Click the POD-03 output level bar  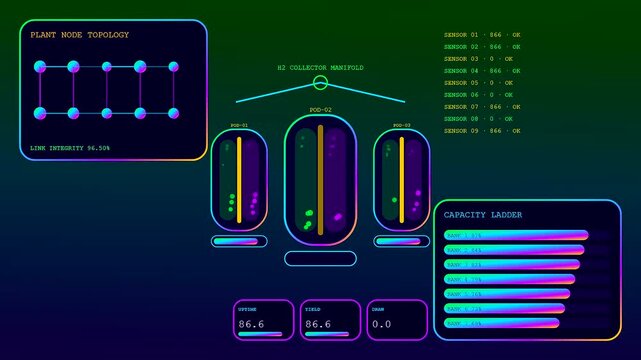click(402, 241)
